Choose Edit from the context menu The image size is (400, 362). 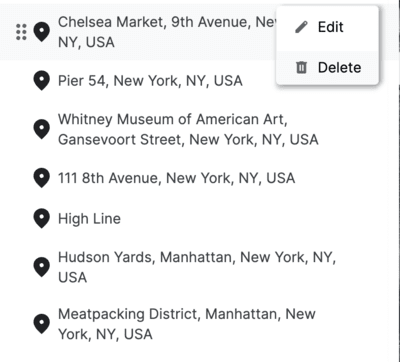327,27
